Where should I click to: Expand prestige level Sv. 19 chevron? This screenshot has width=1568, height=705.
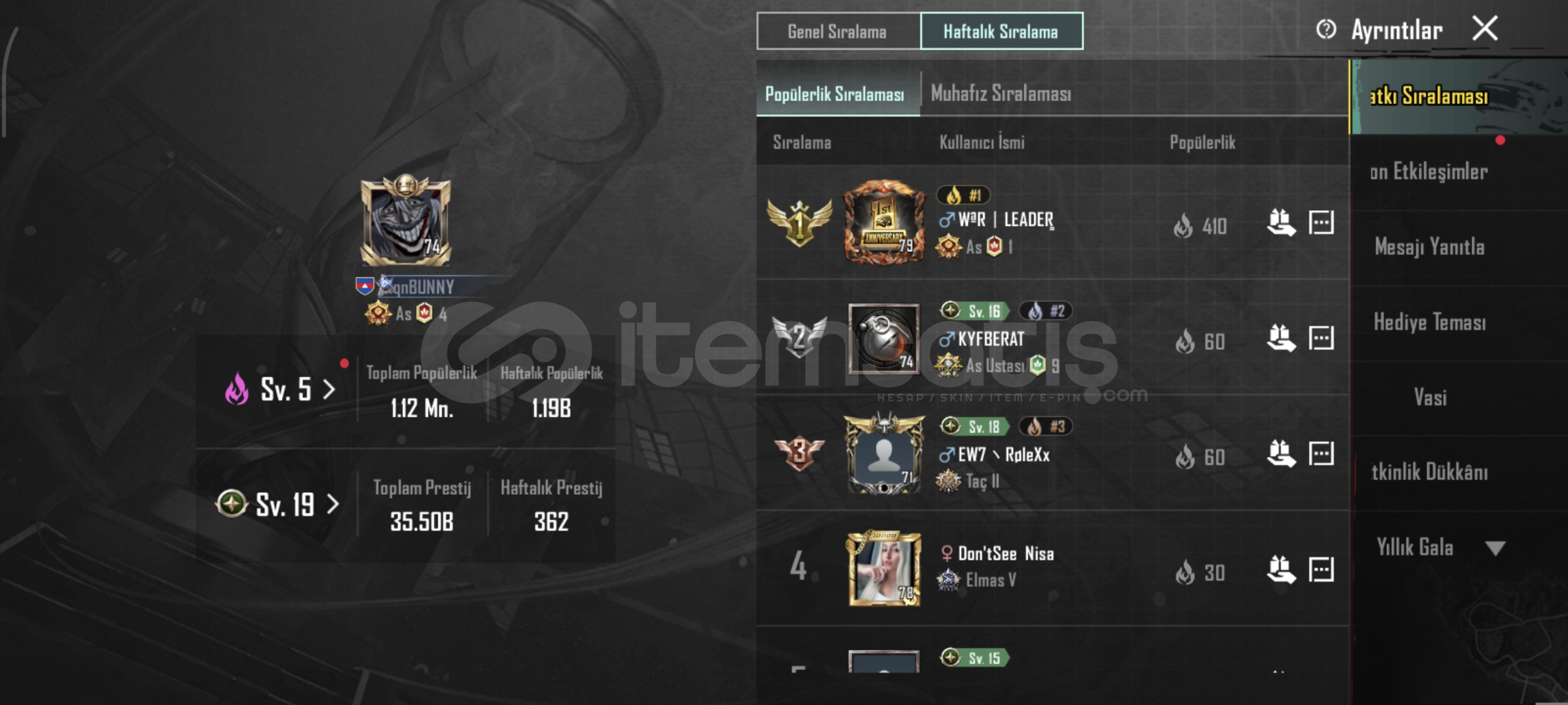pos(332,504)
